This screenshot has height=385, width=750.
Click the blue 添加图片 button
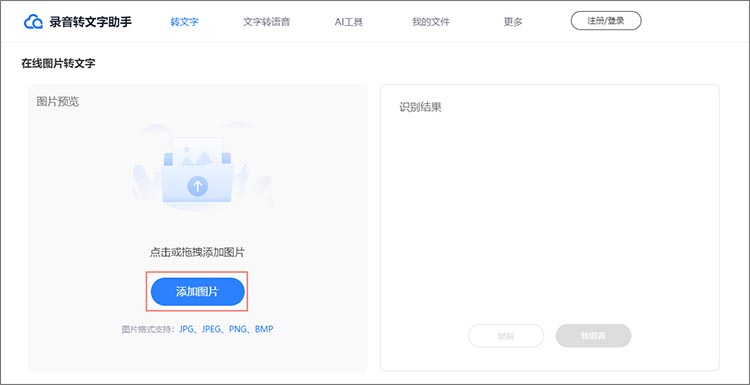click(x=198, y=292)
